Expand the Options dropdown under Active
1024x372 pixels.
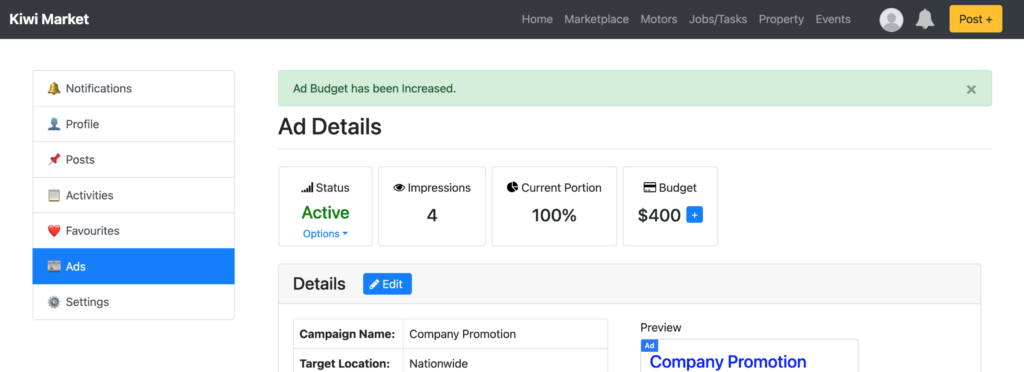[x=325, y=234]
